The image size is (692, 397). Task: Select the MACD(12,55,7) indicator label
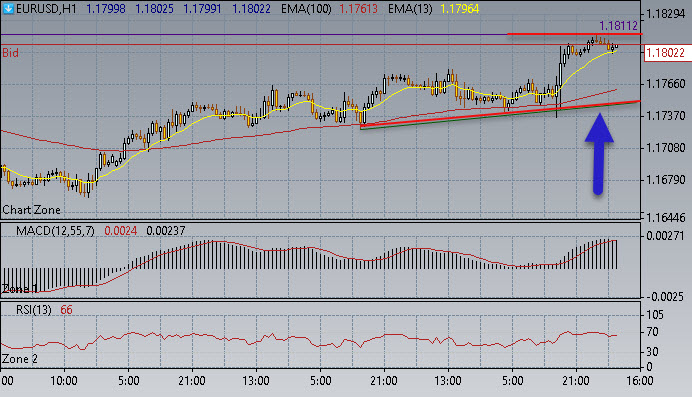pyautogui.click(x=55, y=231)
